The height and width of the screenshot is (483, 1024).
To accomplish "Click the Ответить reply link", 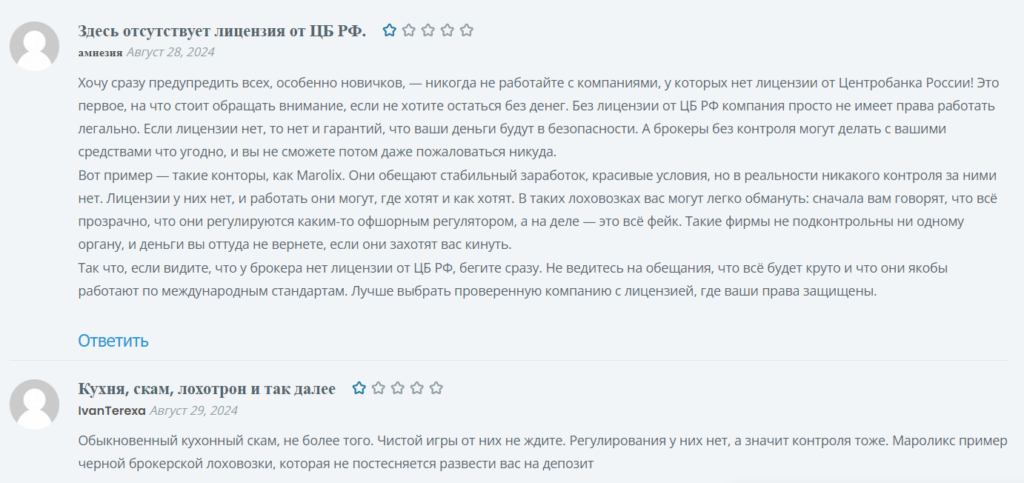I will (113, 340).
